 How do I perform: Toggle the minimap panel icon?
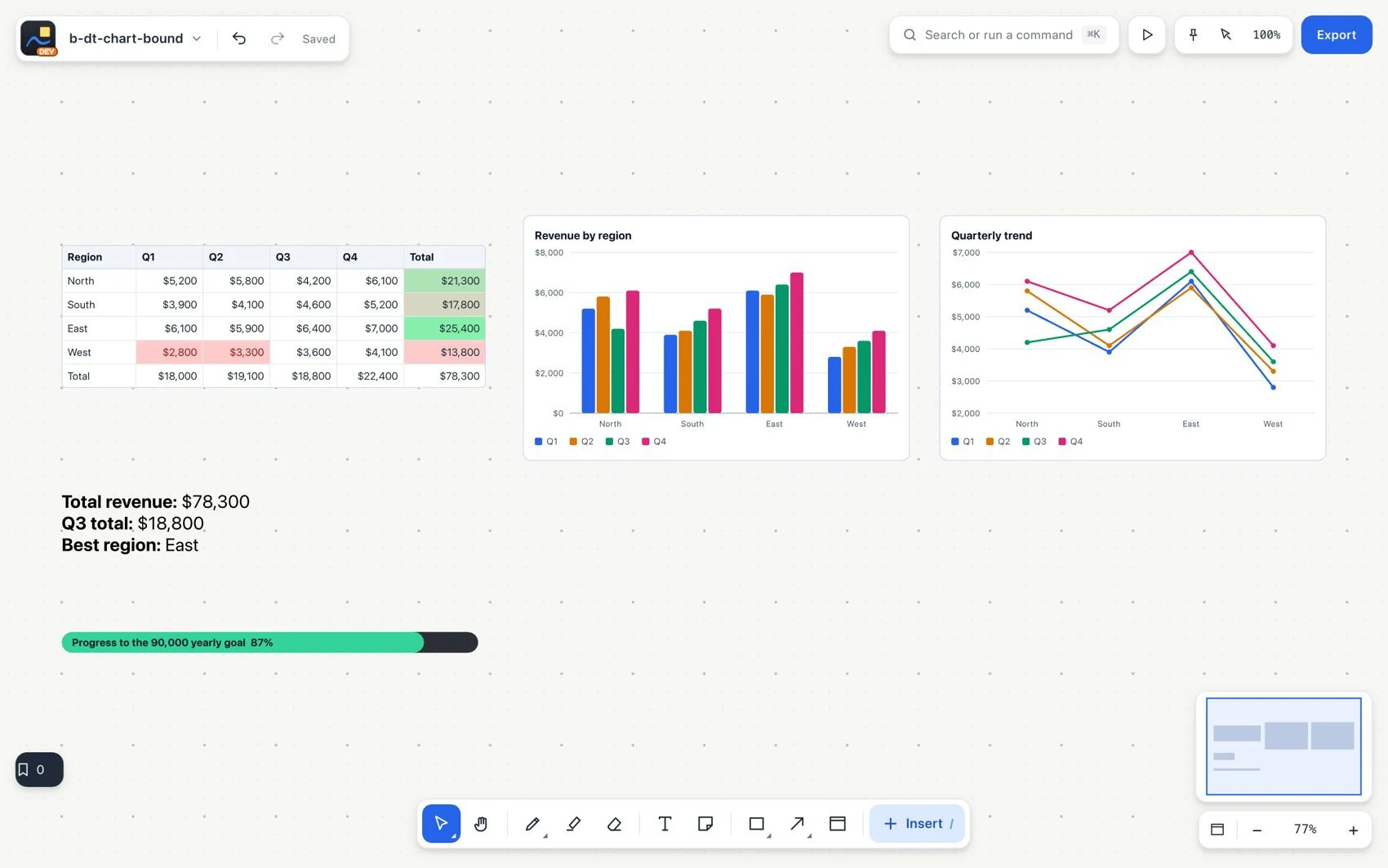1217,830
